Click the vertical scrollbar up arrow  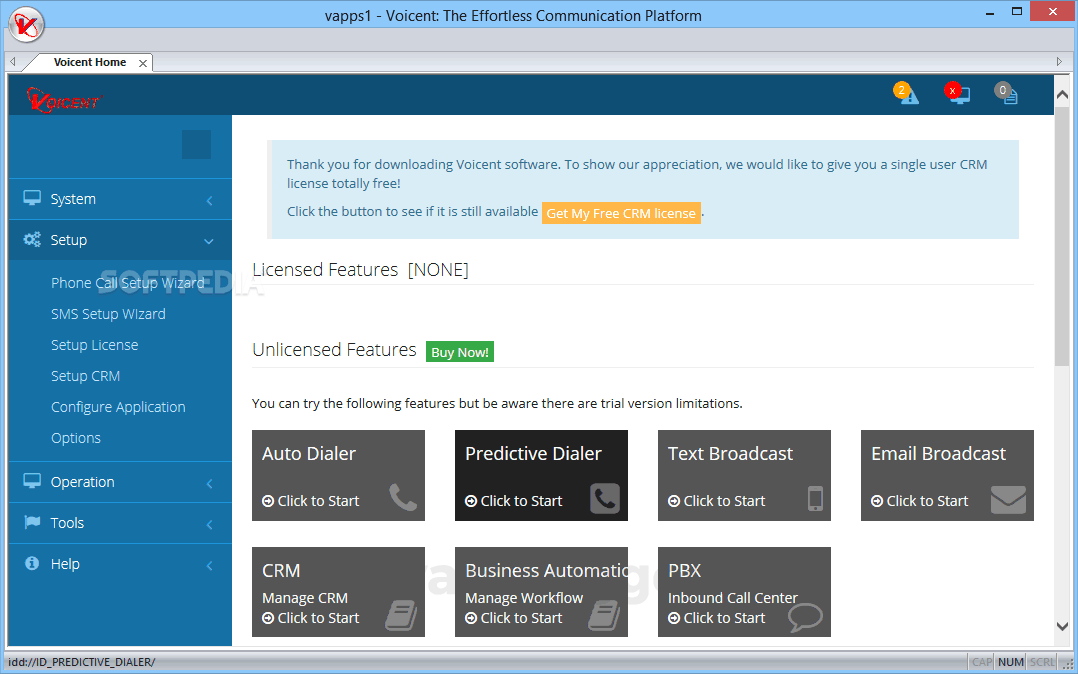1062,95
